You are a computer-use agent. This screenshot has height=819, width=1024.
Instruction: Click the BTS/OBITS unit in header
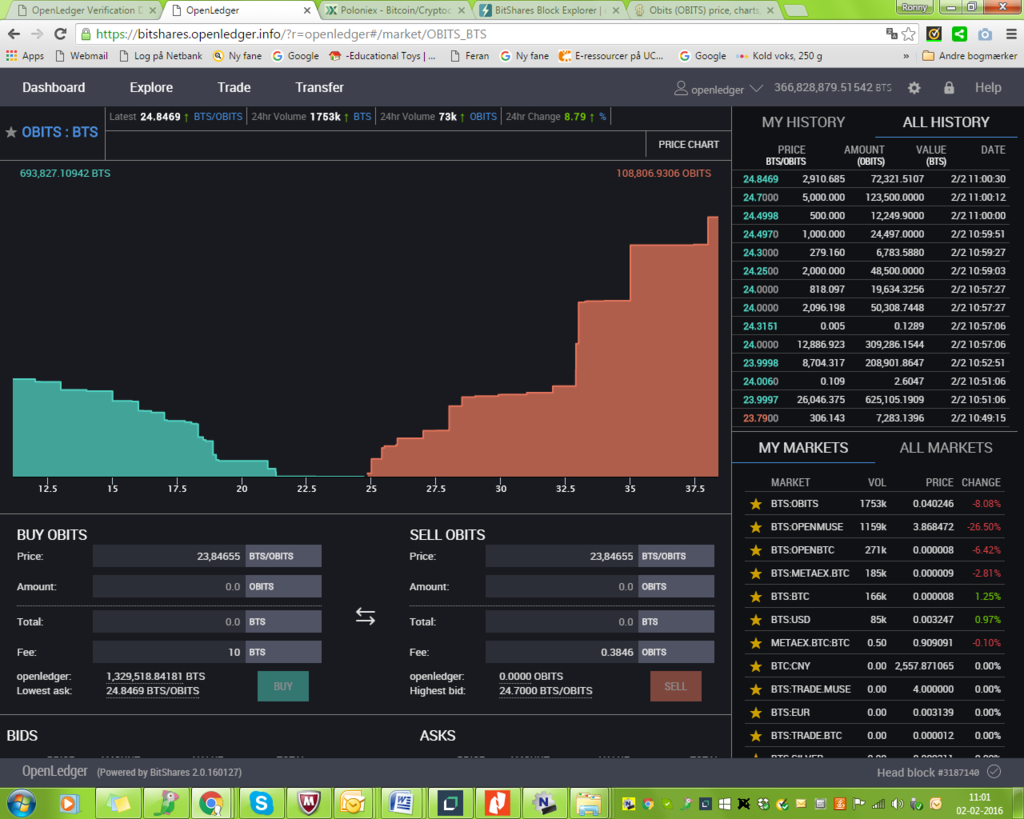218,117
